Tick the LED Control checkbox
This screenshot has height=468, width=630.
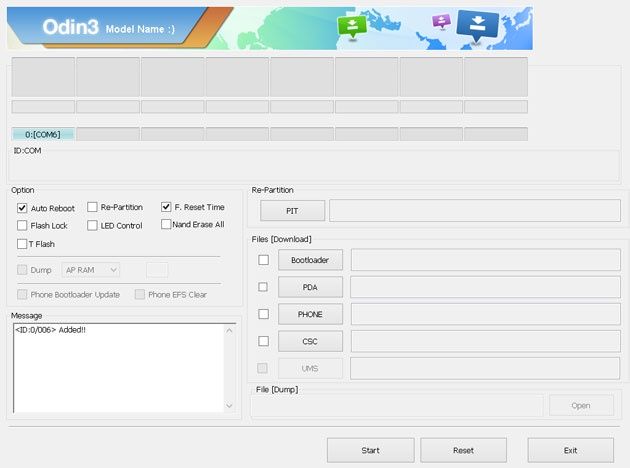92,225
